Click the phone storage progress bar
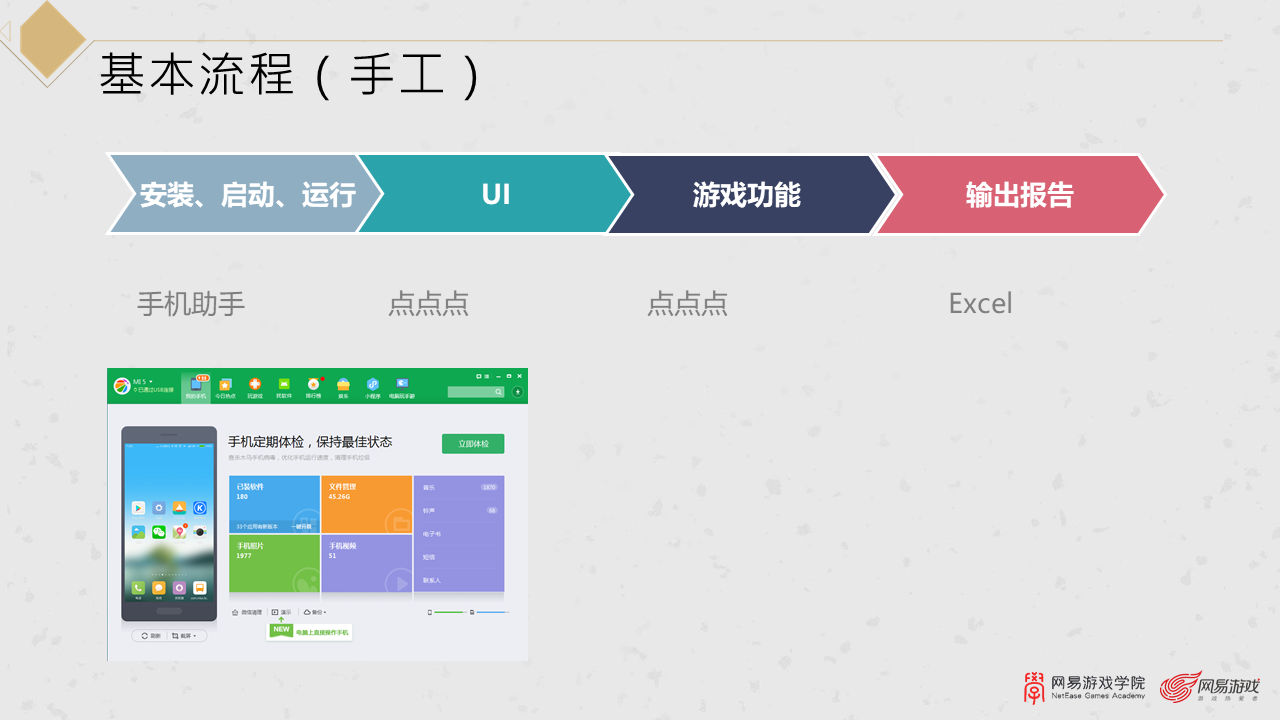The width and height of the screenshot is (1280, 720). 448,612
